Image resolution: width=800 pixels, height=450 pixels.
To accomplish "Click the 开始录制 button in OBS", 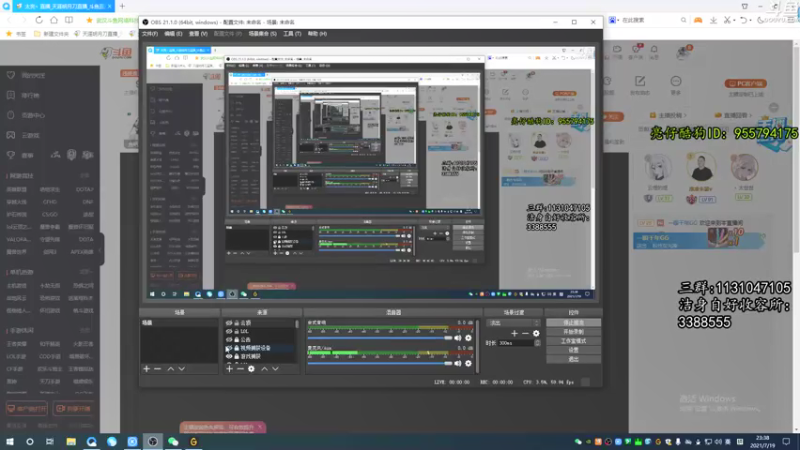I will click(573, 332).
